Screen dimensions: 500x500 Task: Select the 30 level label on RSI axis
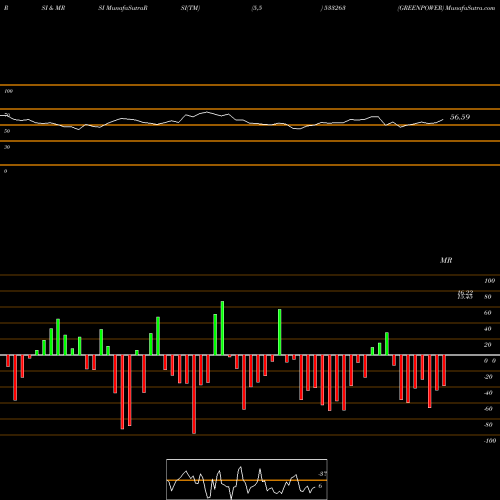pos(7,147)
